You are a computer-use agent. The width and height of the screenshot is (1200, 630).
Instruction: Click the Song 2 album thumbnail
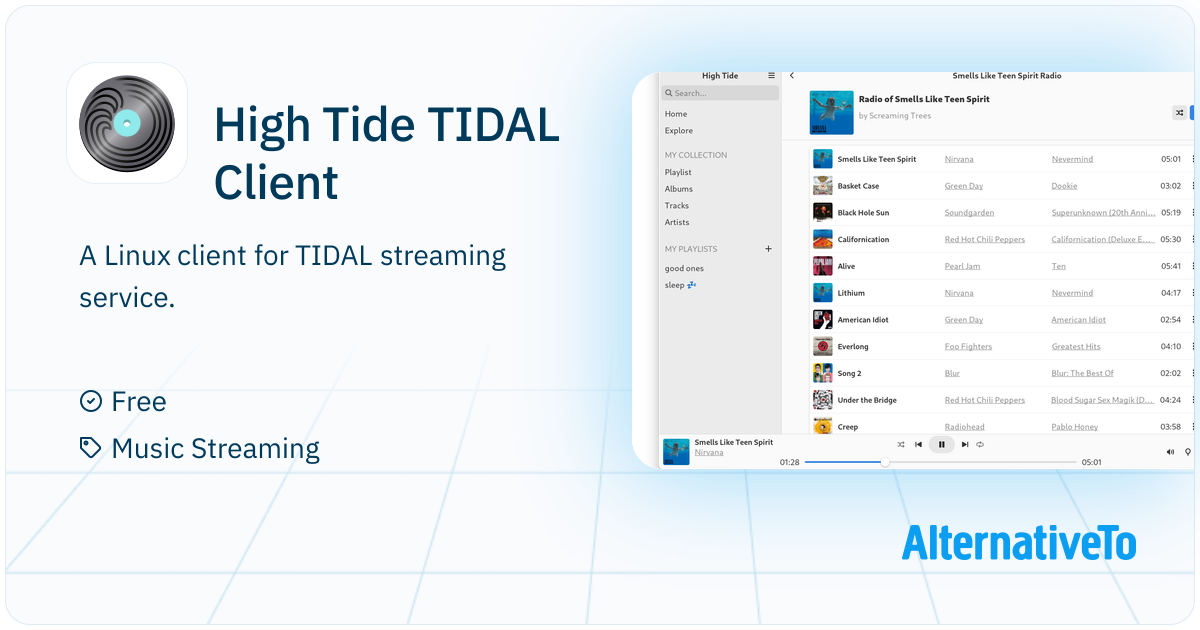click(823, 374)
